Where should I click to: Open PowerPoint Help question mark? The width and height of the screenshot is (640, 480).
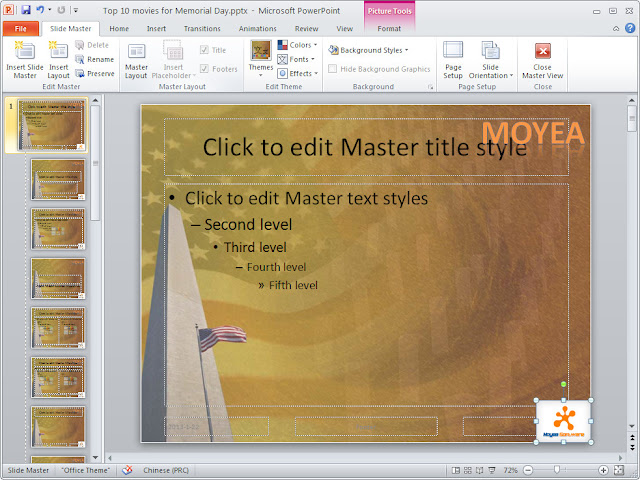click(630, 28)
